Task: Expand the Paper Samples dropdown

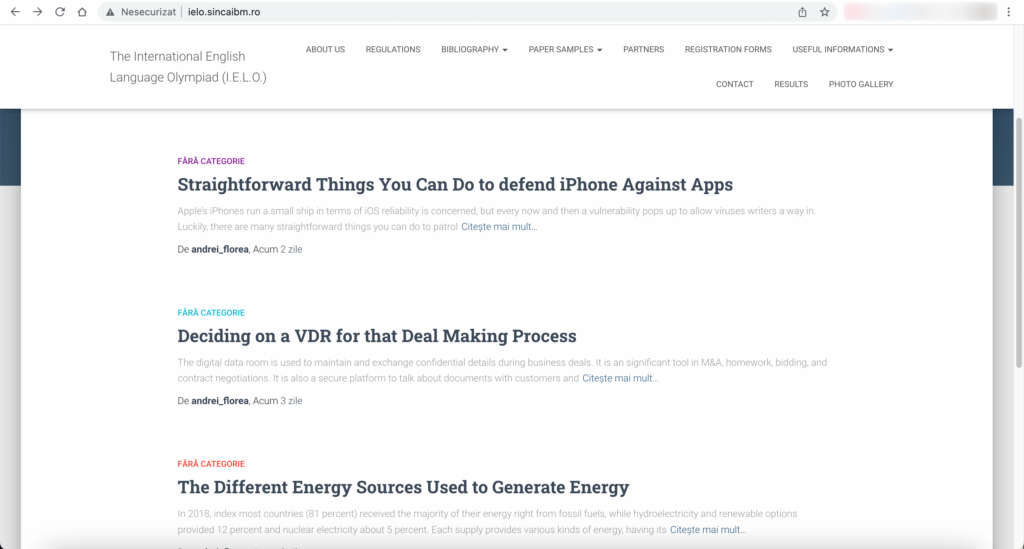Action: pos(565,49)
